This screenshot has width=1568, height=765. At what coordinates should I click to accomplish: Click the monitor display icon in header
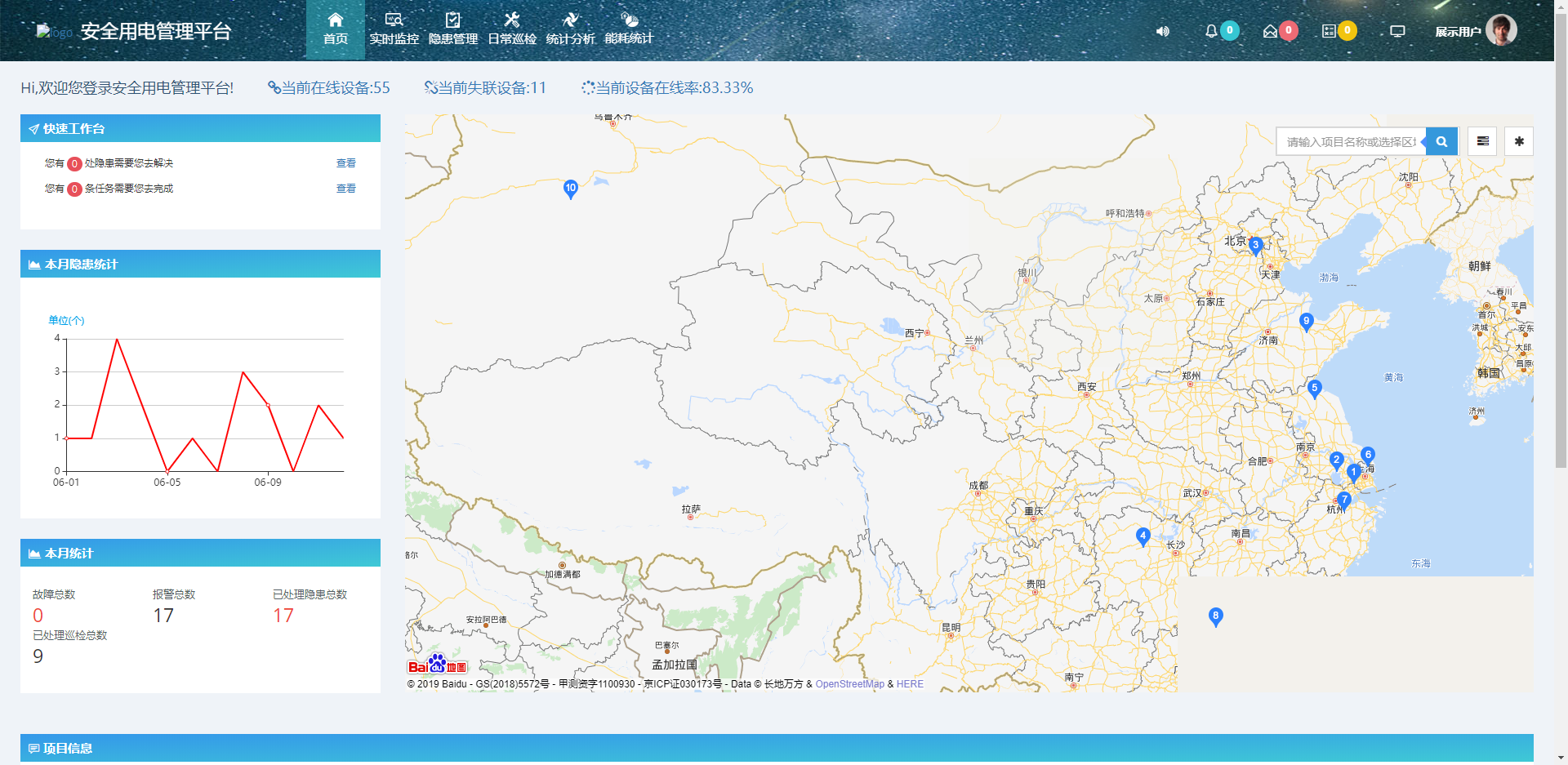(1397, 32)
